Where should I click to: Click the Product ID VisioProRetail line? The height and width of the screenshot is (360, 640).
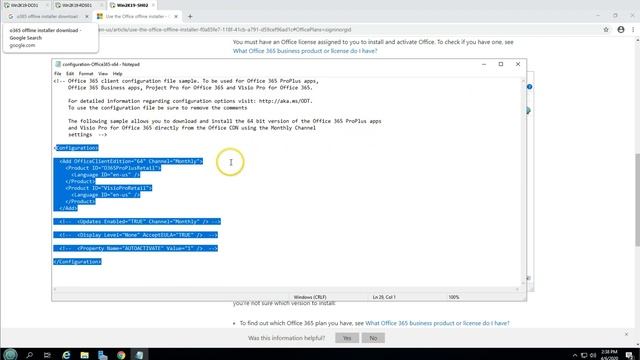109,188
